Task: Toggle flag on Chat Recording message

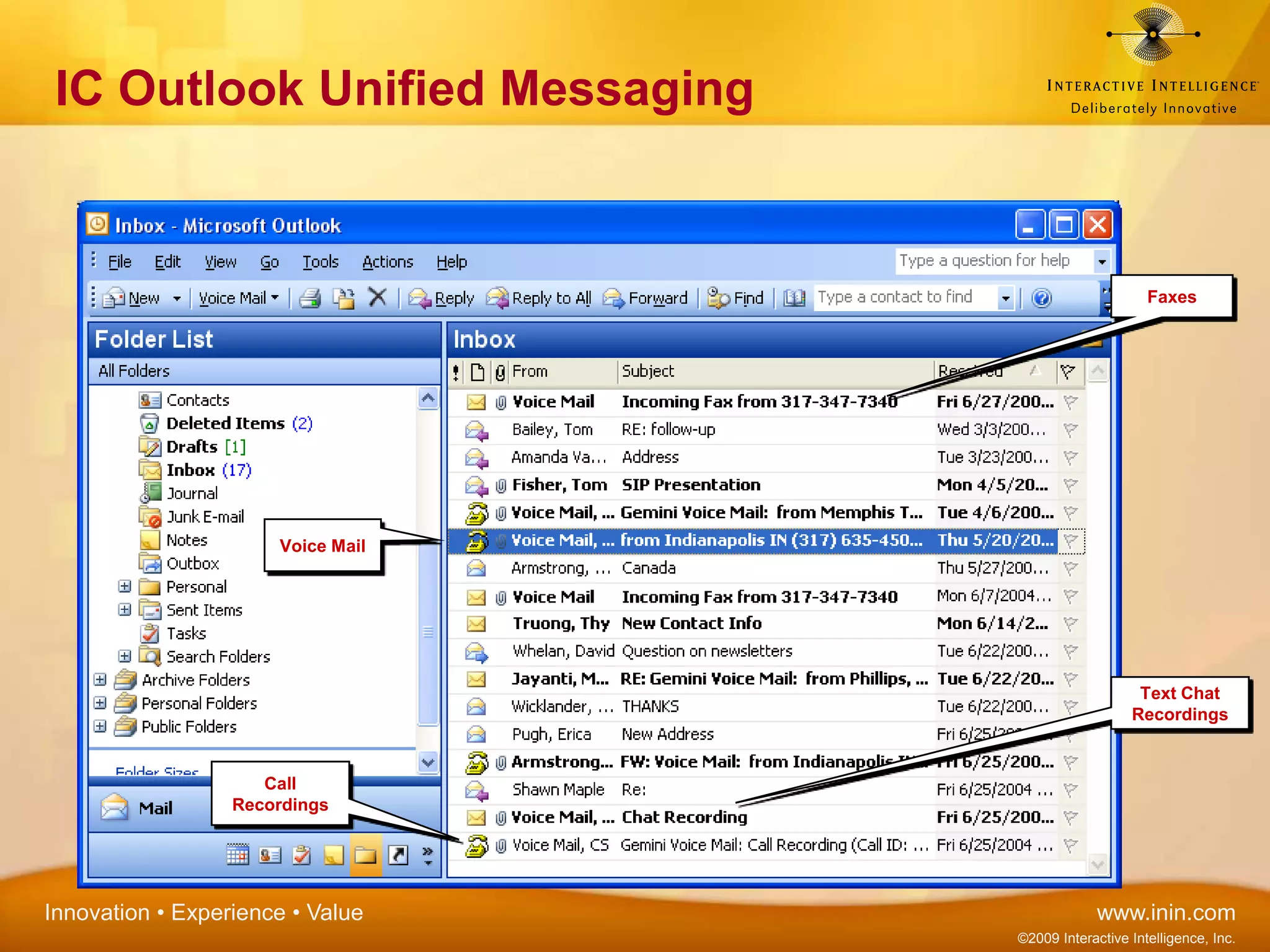Action: click(1070, 818)
